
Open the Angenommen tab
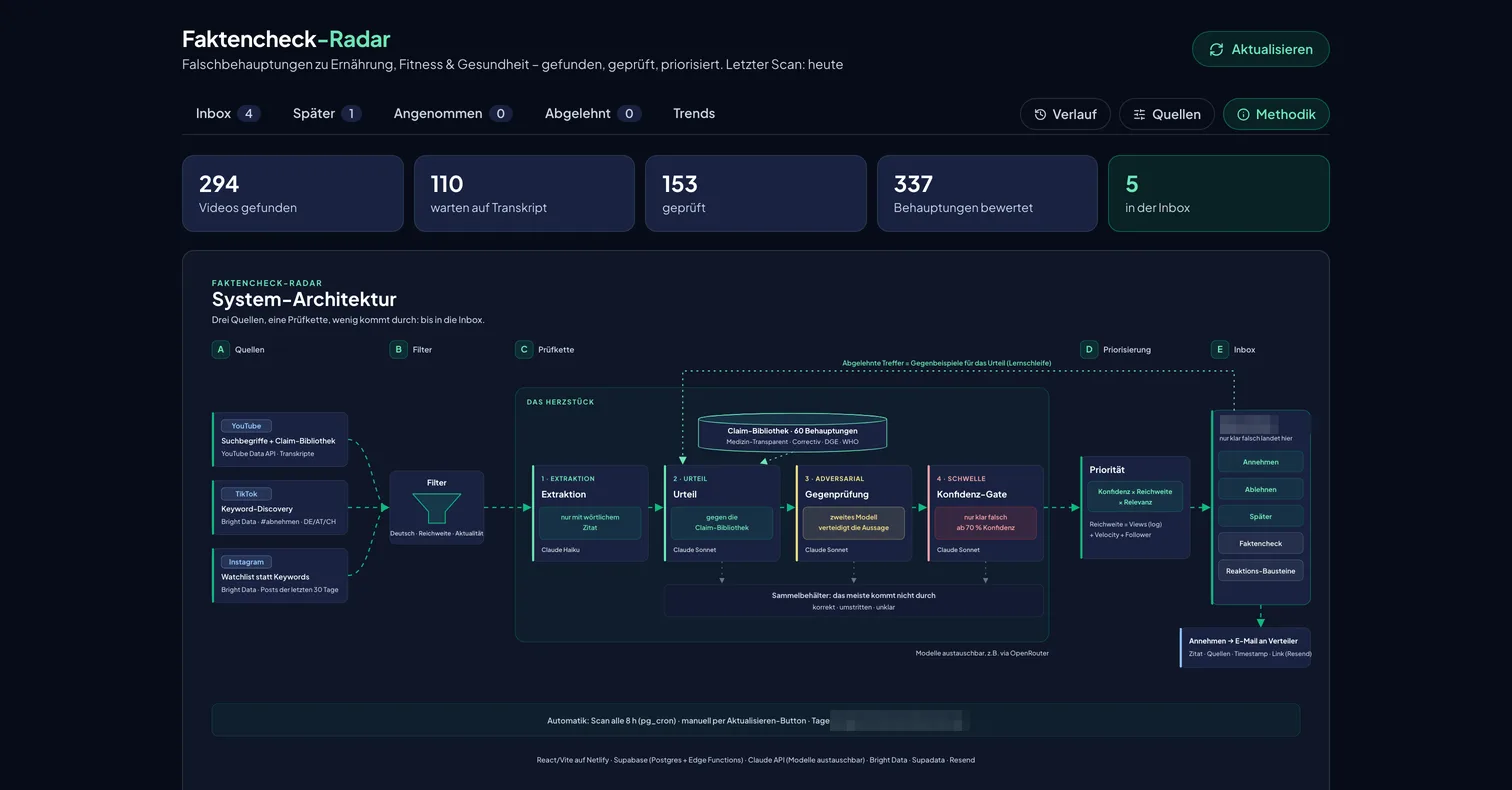tap(453, 113)
